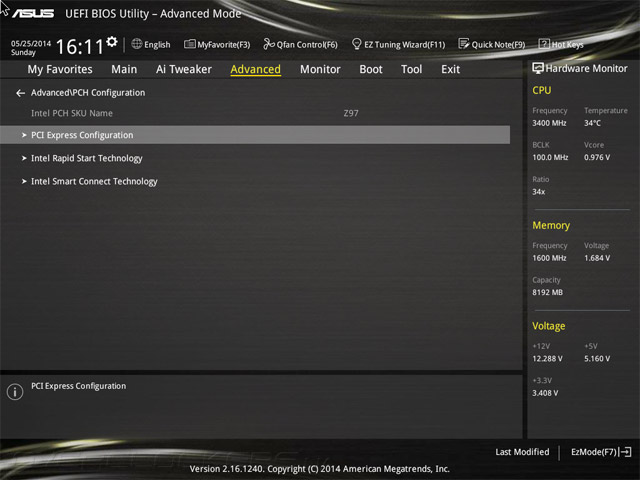The height and width of the screenshot is (480, 640).
Task: Click the EzMode exit arrow icon
Action: pyautogui.click(x=626, y=452)
